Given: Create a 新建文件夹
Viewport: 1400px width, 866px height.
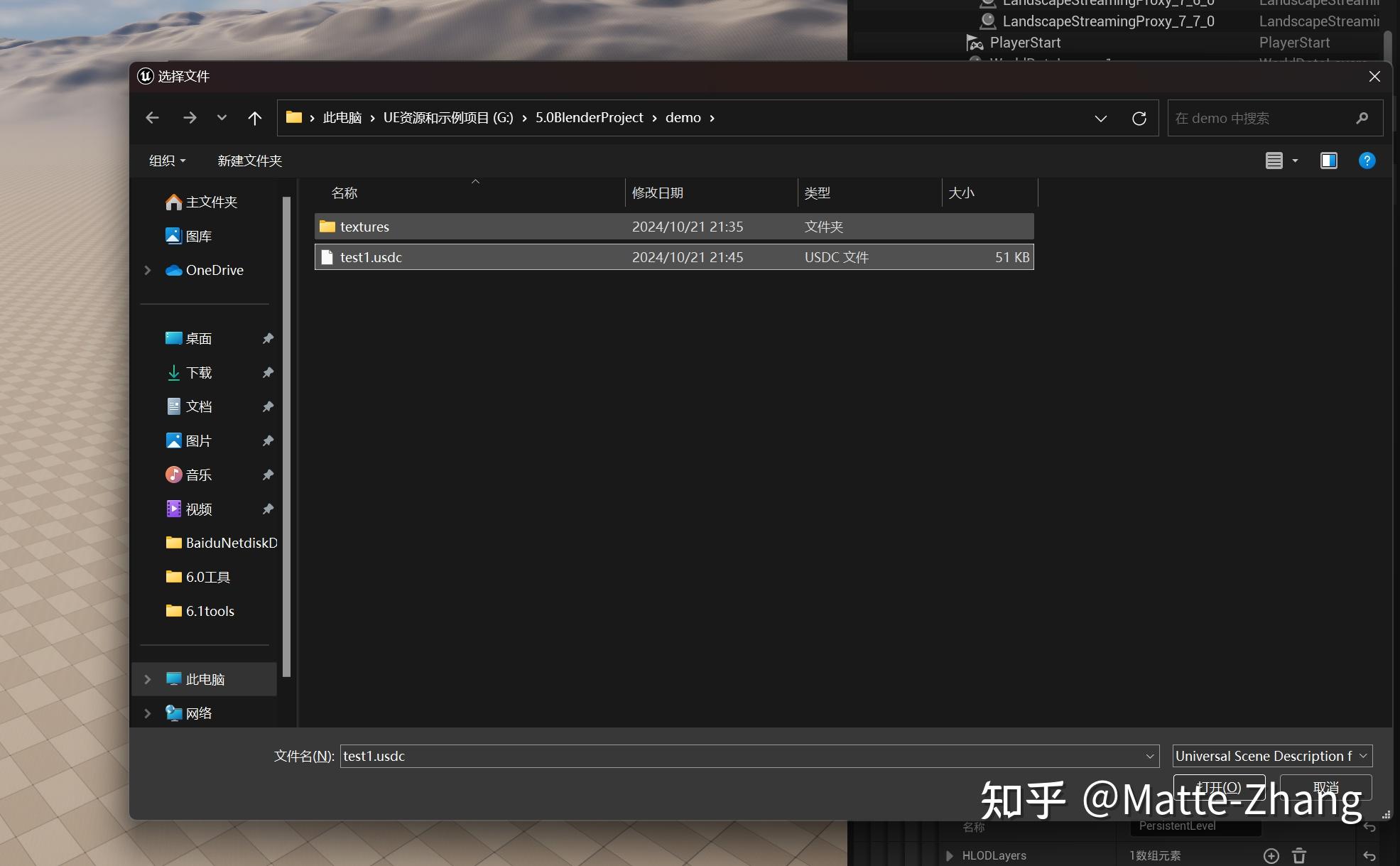Looking at the screenshot, I should coord(249,161).
